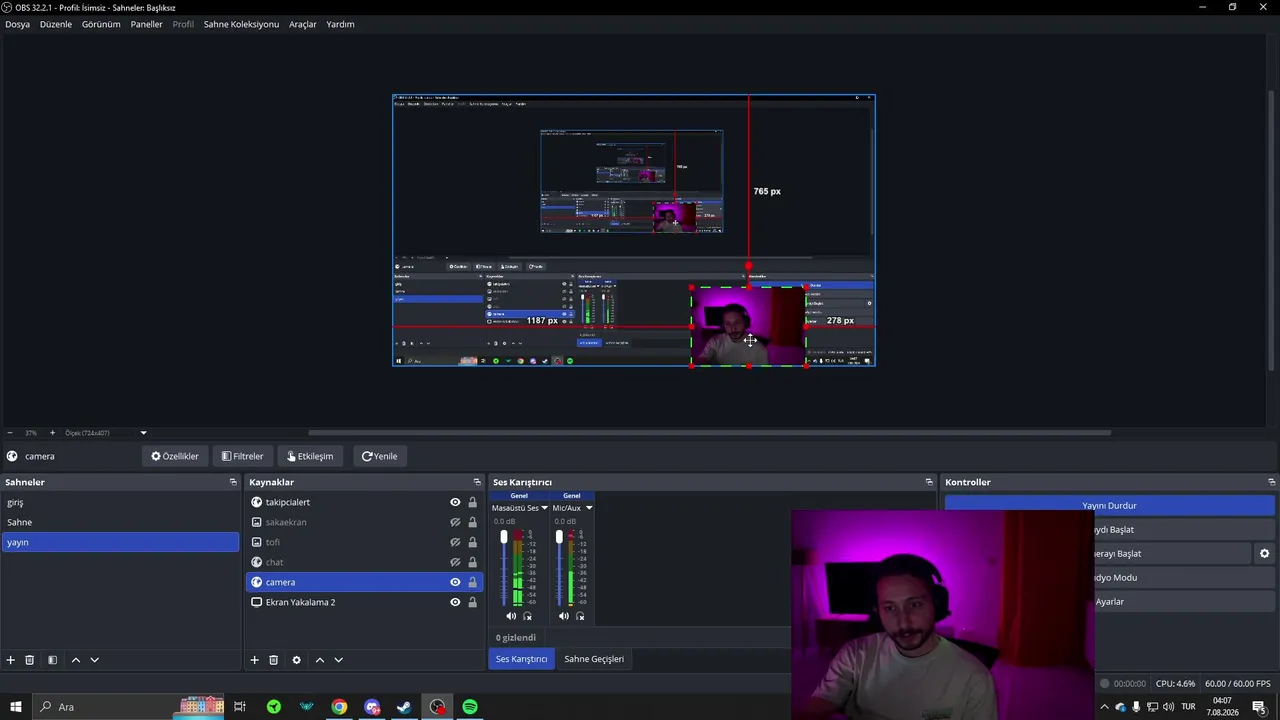The image size is (1280, 720).
Task: Select the giriş scene
Action: [120, 502]
